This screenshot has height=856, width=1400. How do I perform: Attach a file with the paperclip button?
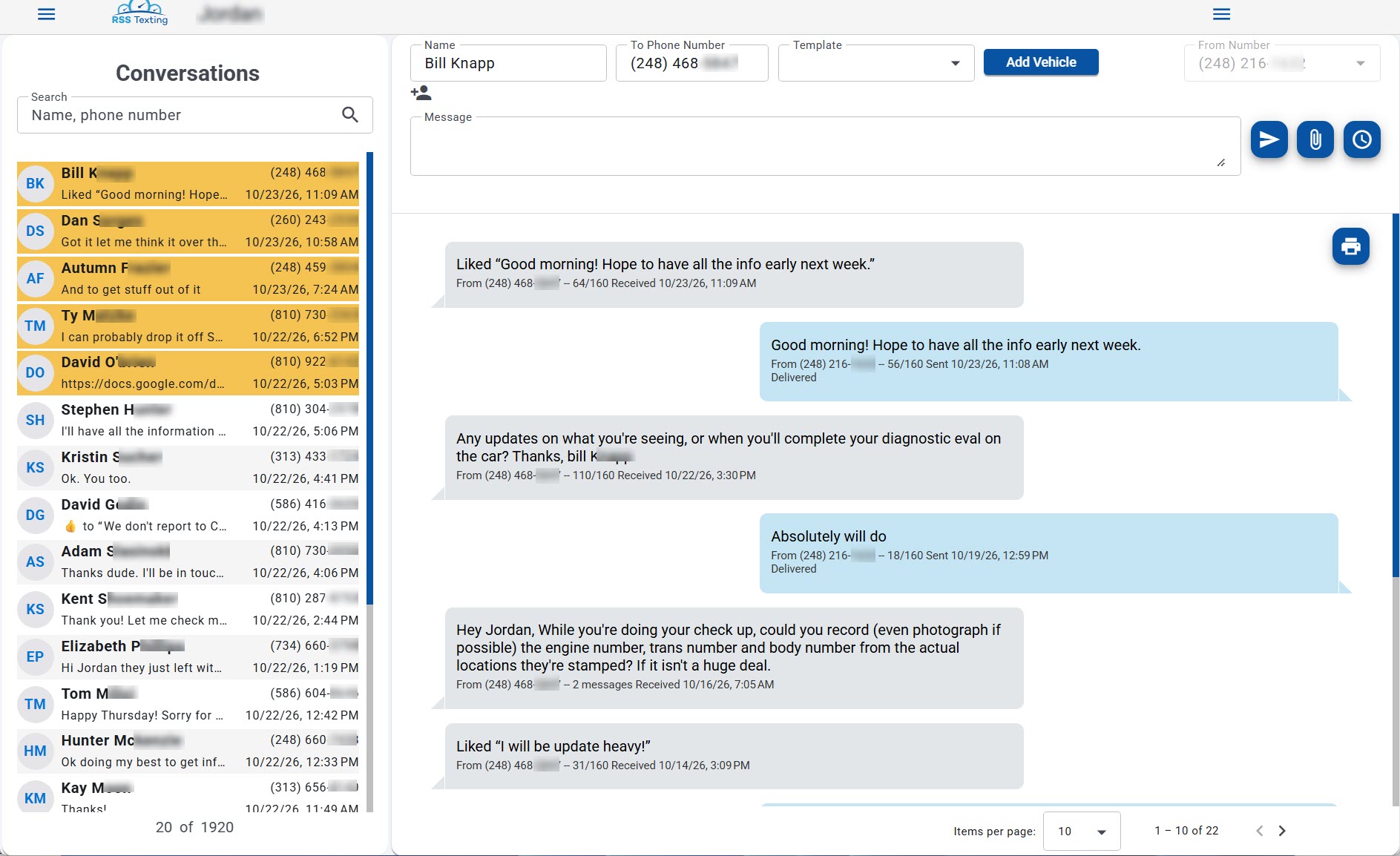[1315, 139]
